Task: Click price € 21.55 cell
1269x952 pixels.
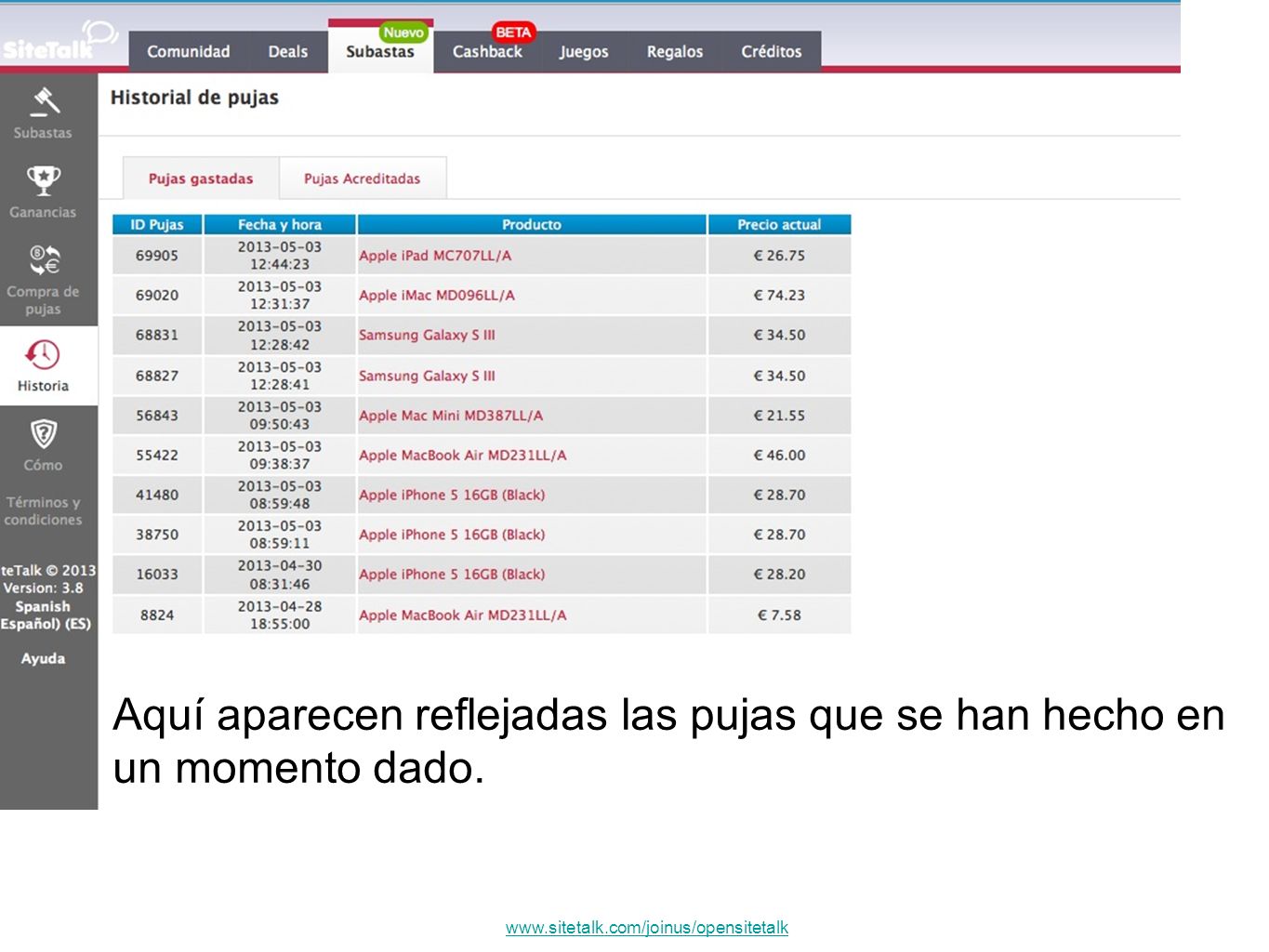Action: pyautogui.click(x=779, y=416)
